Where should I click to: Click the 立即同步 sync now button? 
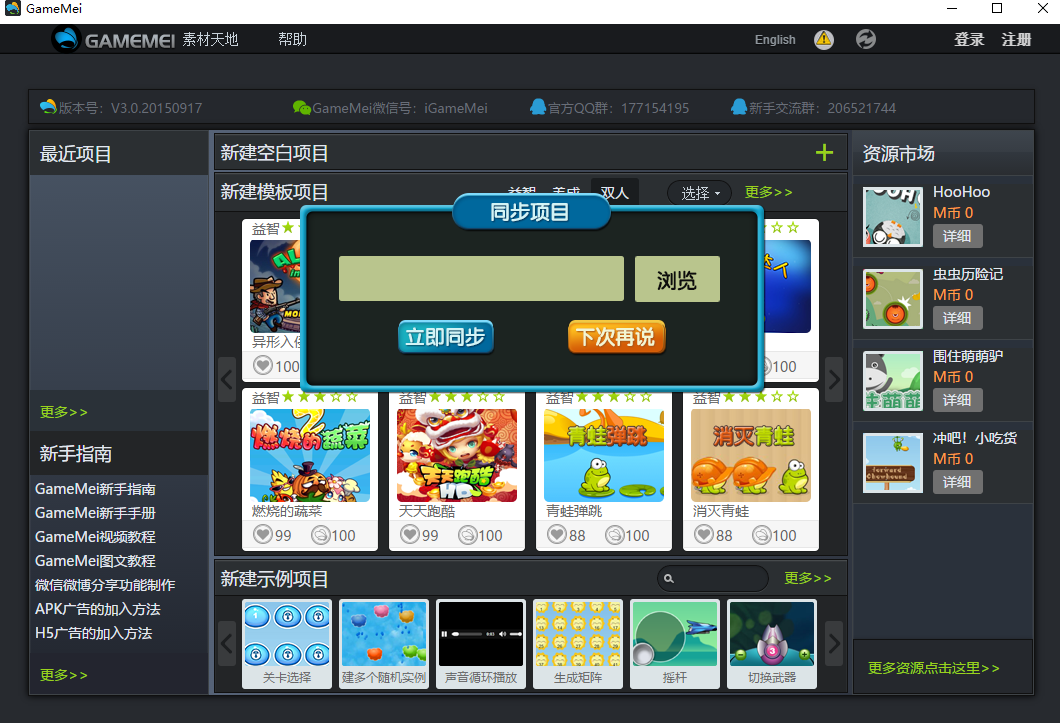[x=445, y=337]
